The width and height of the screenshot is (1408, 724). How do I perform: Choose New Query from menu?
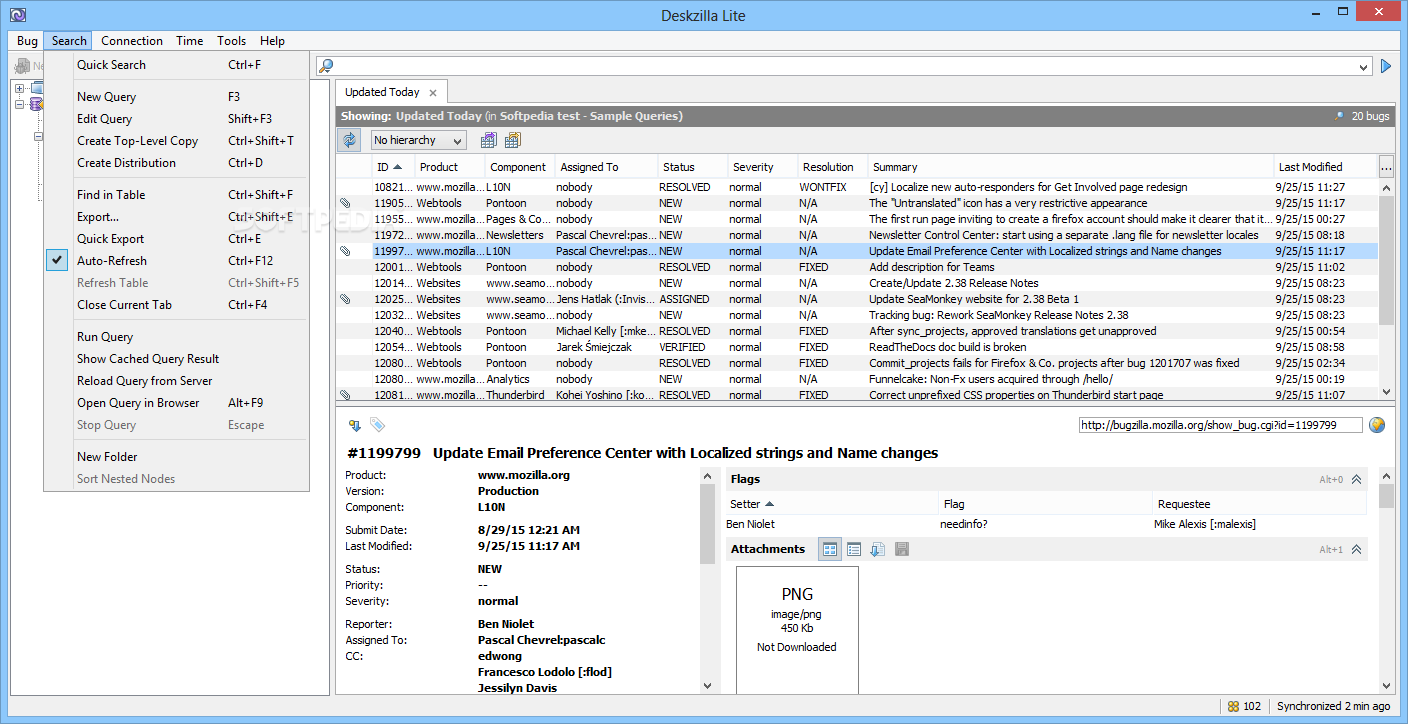[175, 97]
